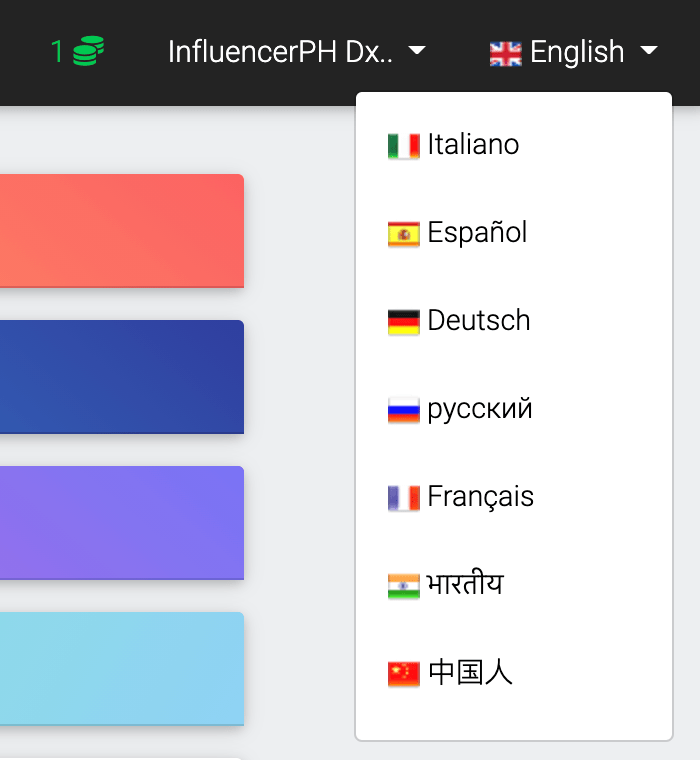Select Italiano from the language menu
The image size is (700, 760).
tap(473, 145)
